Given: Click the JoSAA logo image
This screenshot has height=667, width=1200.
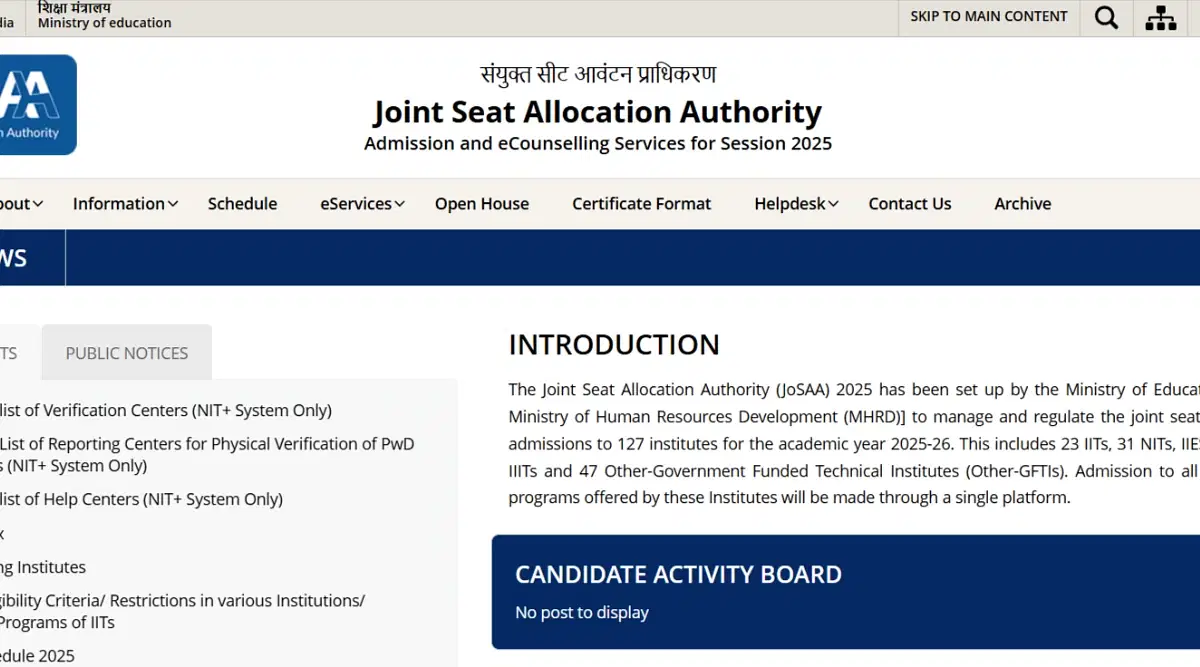Looking at the screenshot, I should [x=37, y=105].
